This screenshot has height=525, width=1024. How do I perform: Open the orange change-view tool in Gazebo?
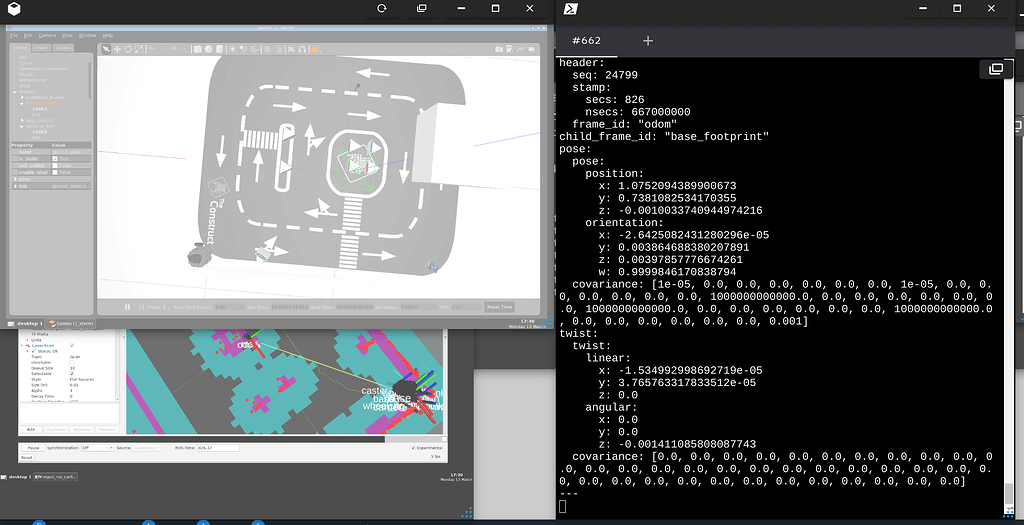pyautogui.click(x=315, y=49)
